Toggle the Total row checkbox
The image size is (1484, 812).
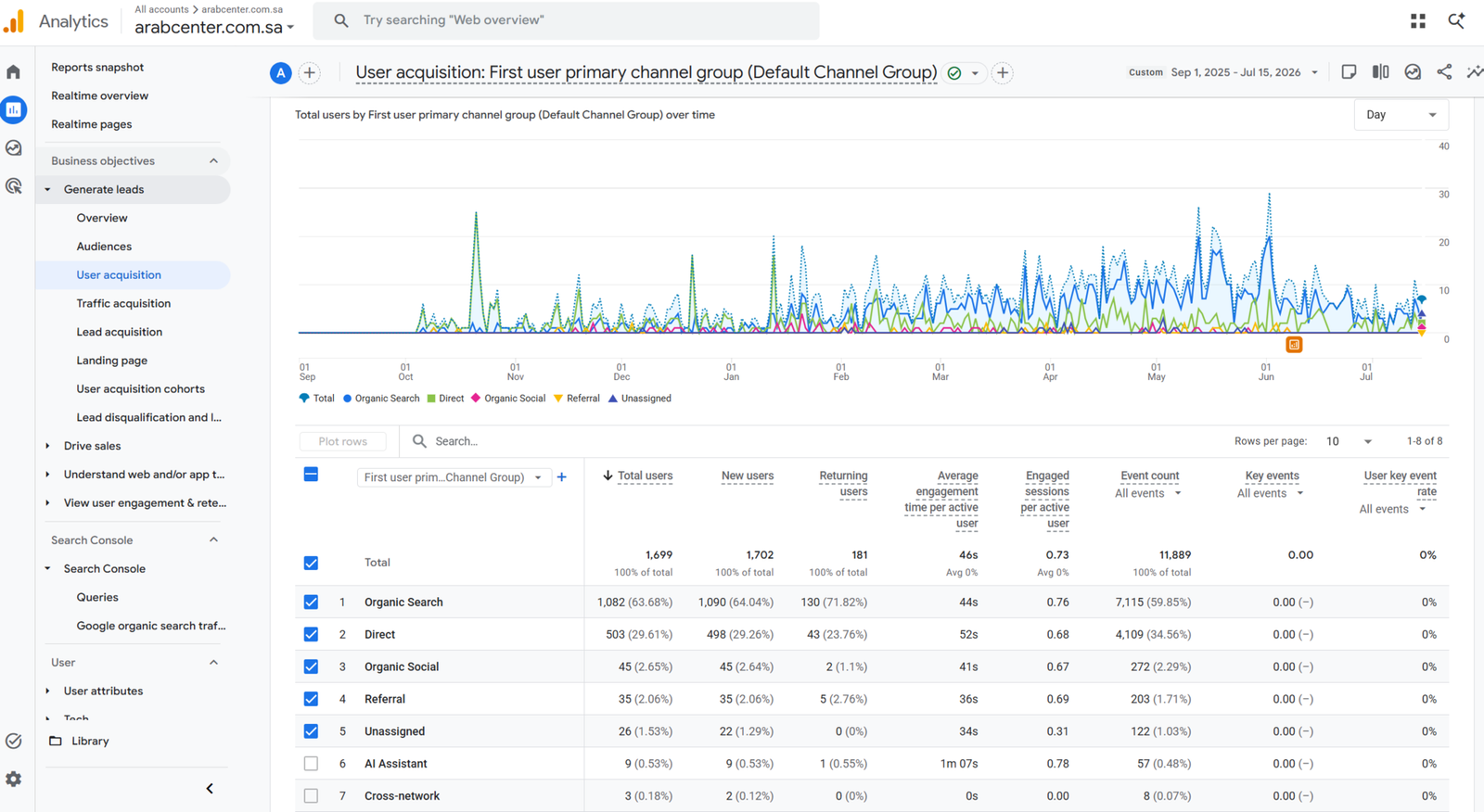pyautogui.click(x=311, y=563)
